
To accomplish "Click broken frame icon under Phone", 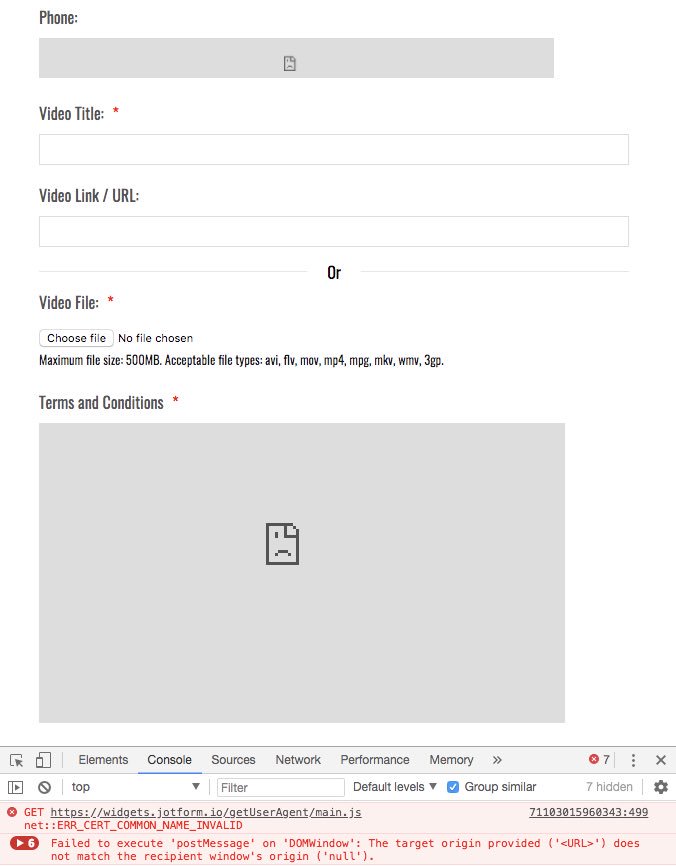I will [289, 64].
